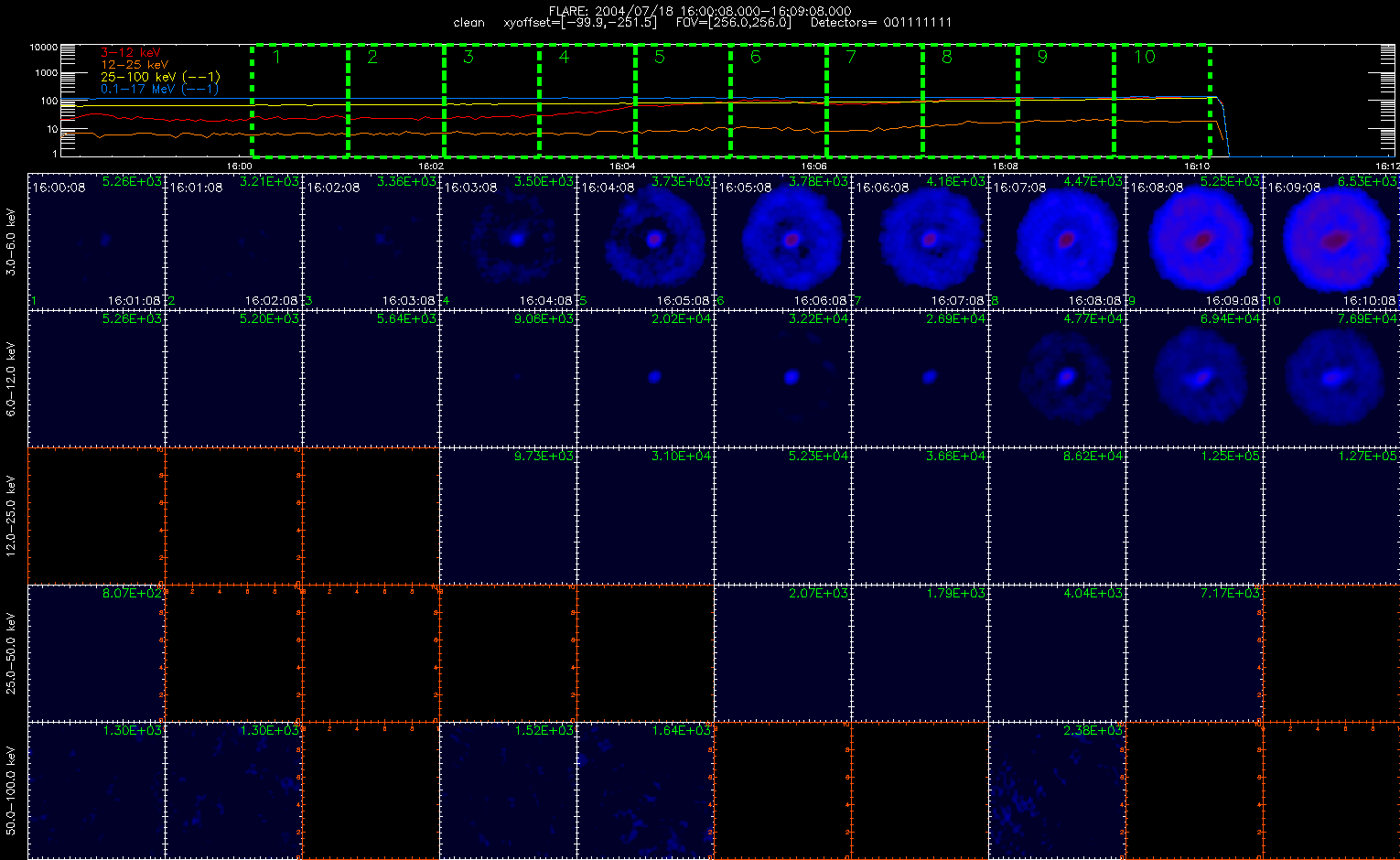Viewport: 1400px width, 860px height.
Task: Click the orange '12-25 keV' legend entry
Action: click(135, 65)
